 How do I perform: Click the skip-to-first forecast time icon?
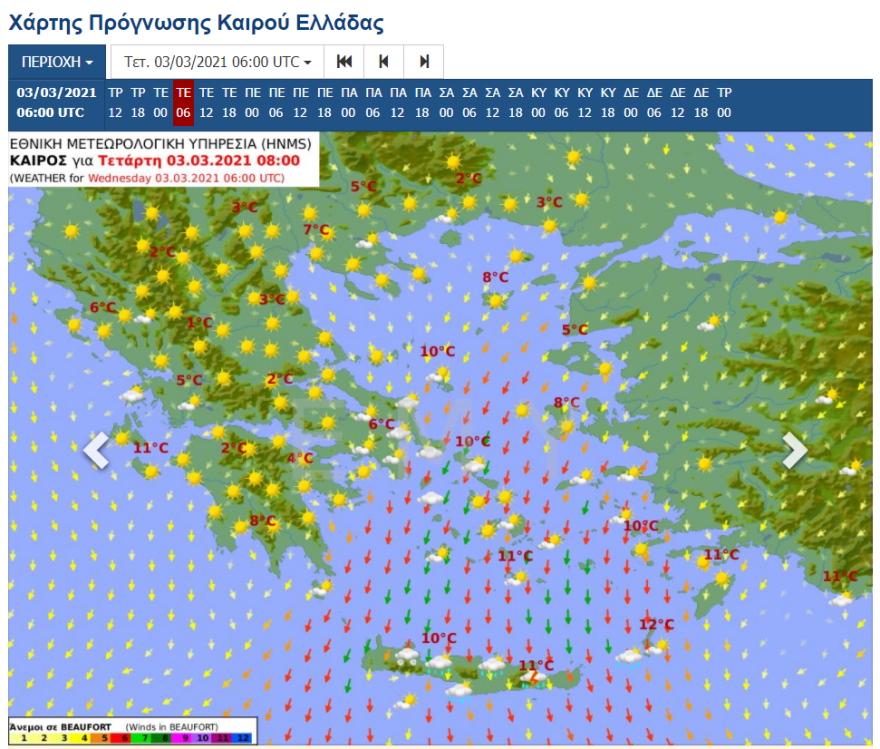[344, 61]
